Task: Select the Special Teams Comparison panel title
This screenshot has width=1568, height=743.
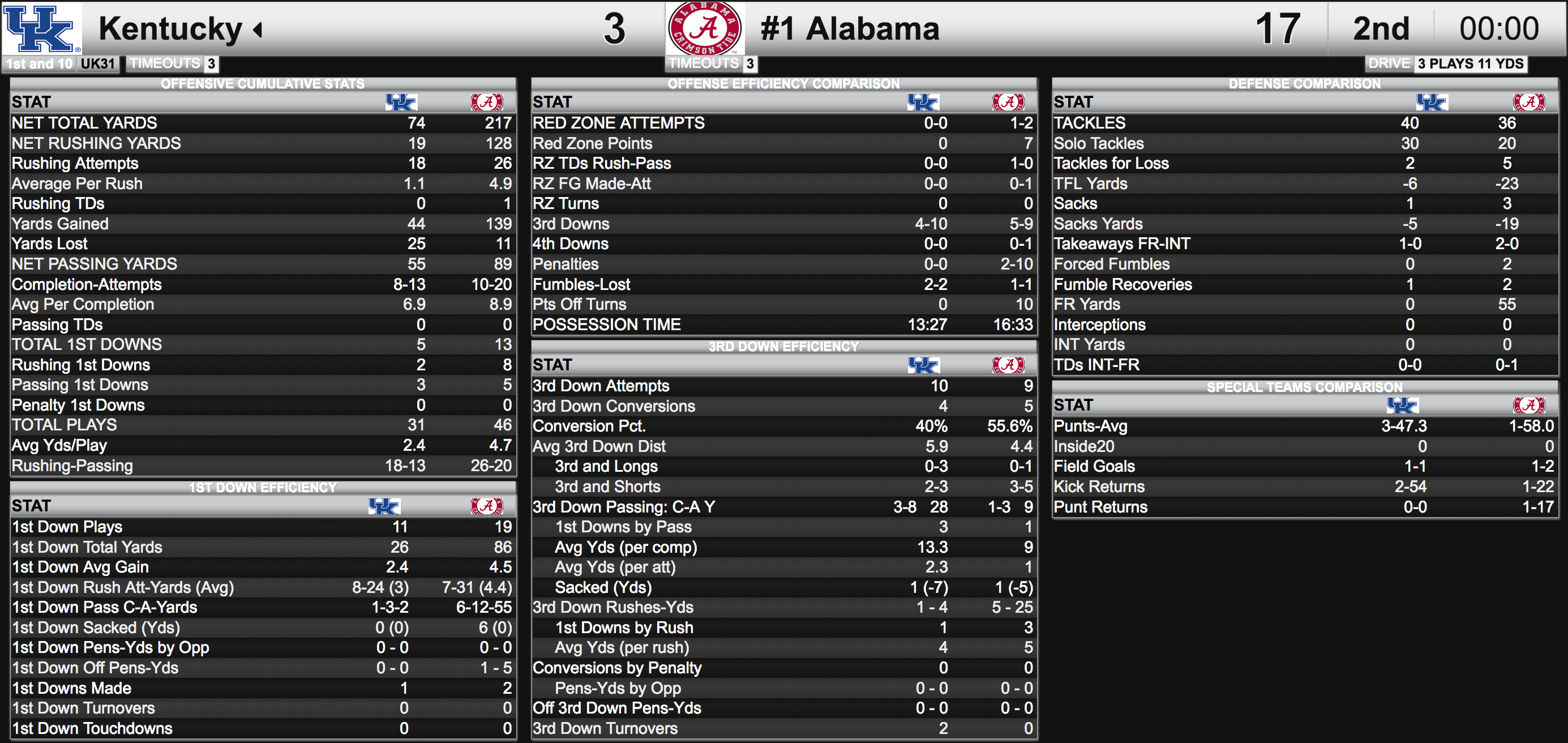Action: coord(1304,387)
